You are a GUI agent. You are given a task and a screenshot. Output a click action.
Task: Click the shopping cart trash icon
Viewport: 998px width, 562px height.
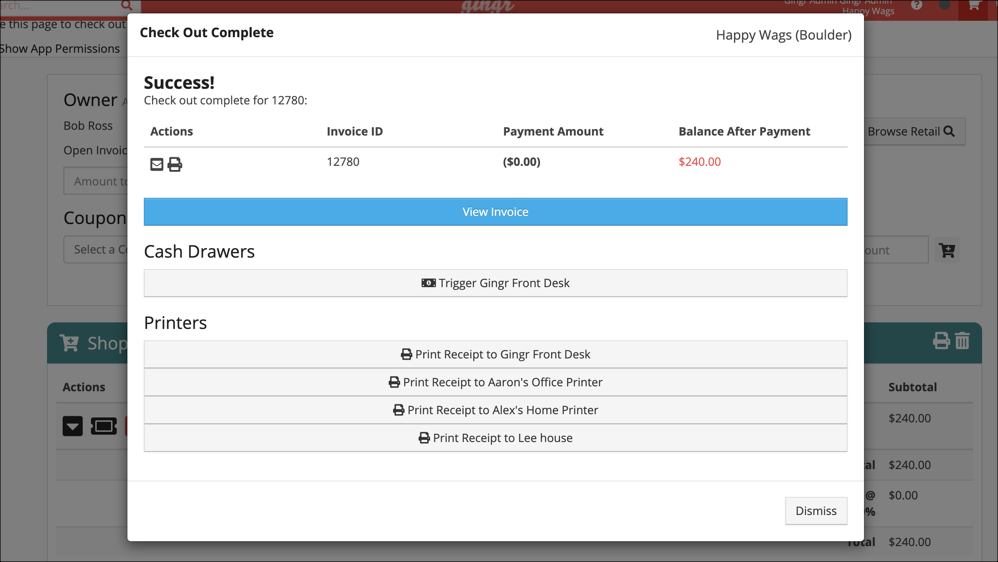[962, 341]
